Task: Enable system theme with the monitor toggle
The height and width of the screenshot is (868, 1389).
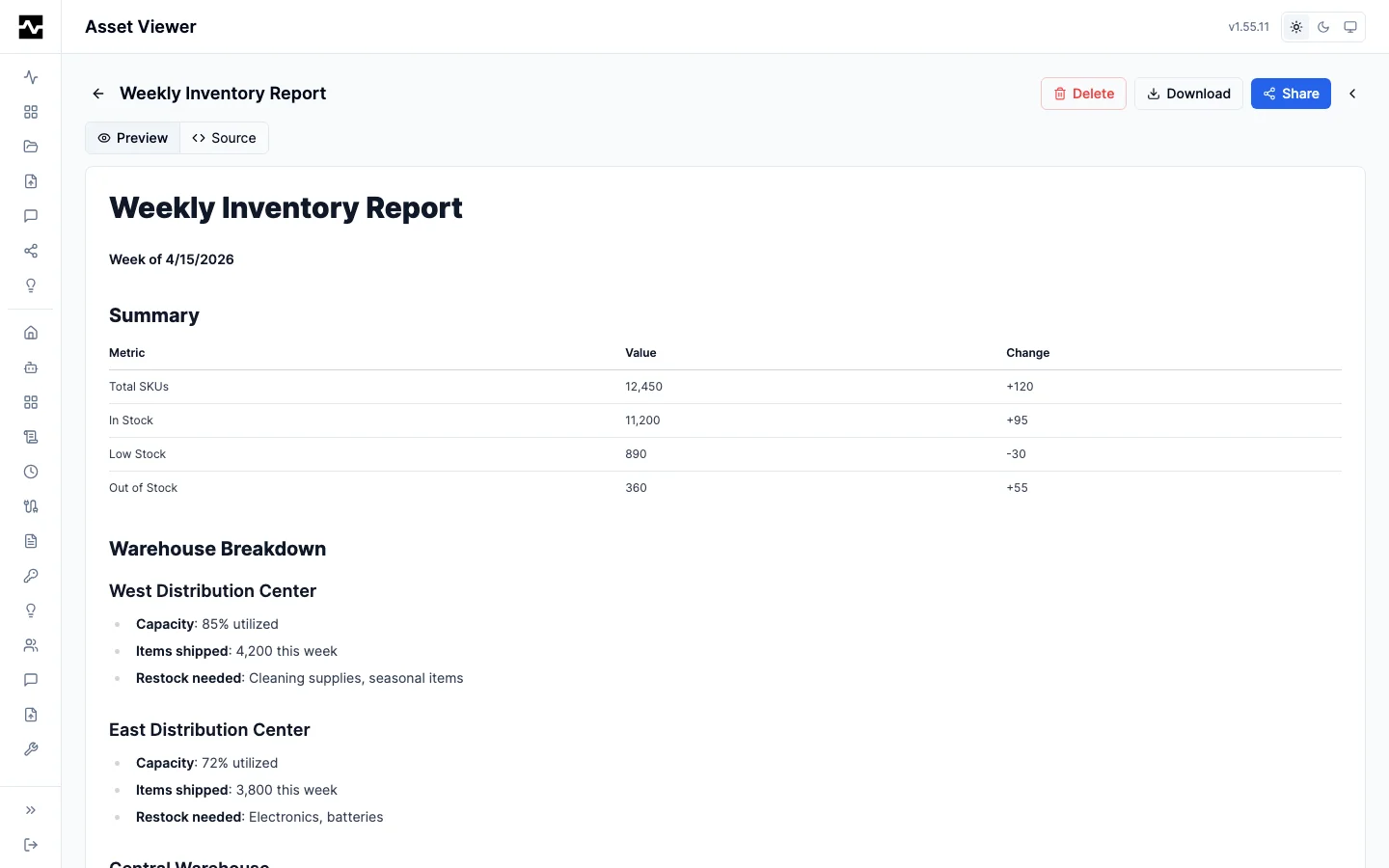Action: 1349,27
